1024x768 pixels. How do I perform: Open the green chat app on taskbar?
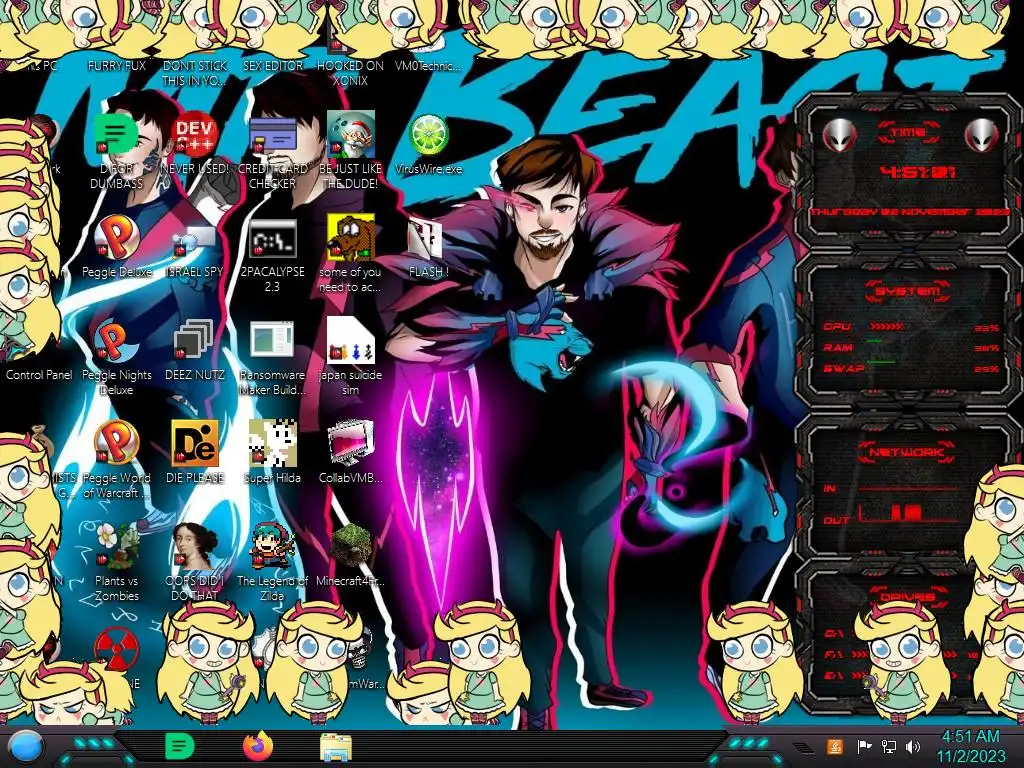click(179, 746)
